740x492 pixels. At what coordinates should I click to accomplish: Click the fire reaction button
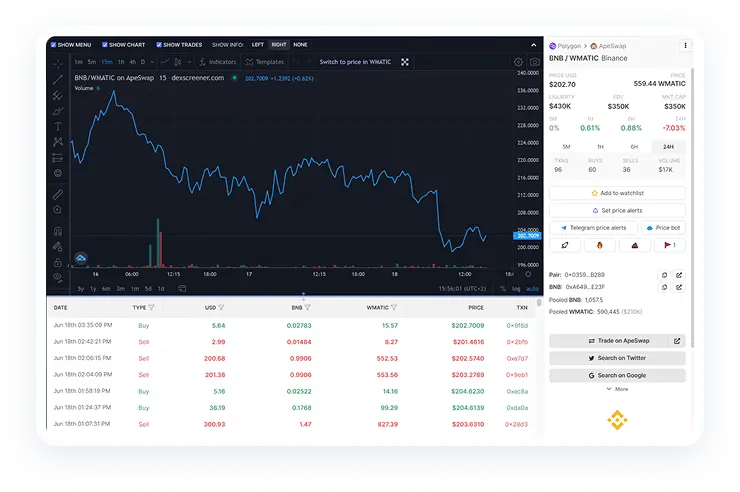600,245
